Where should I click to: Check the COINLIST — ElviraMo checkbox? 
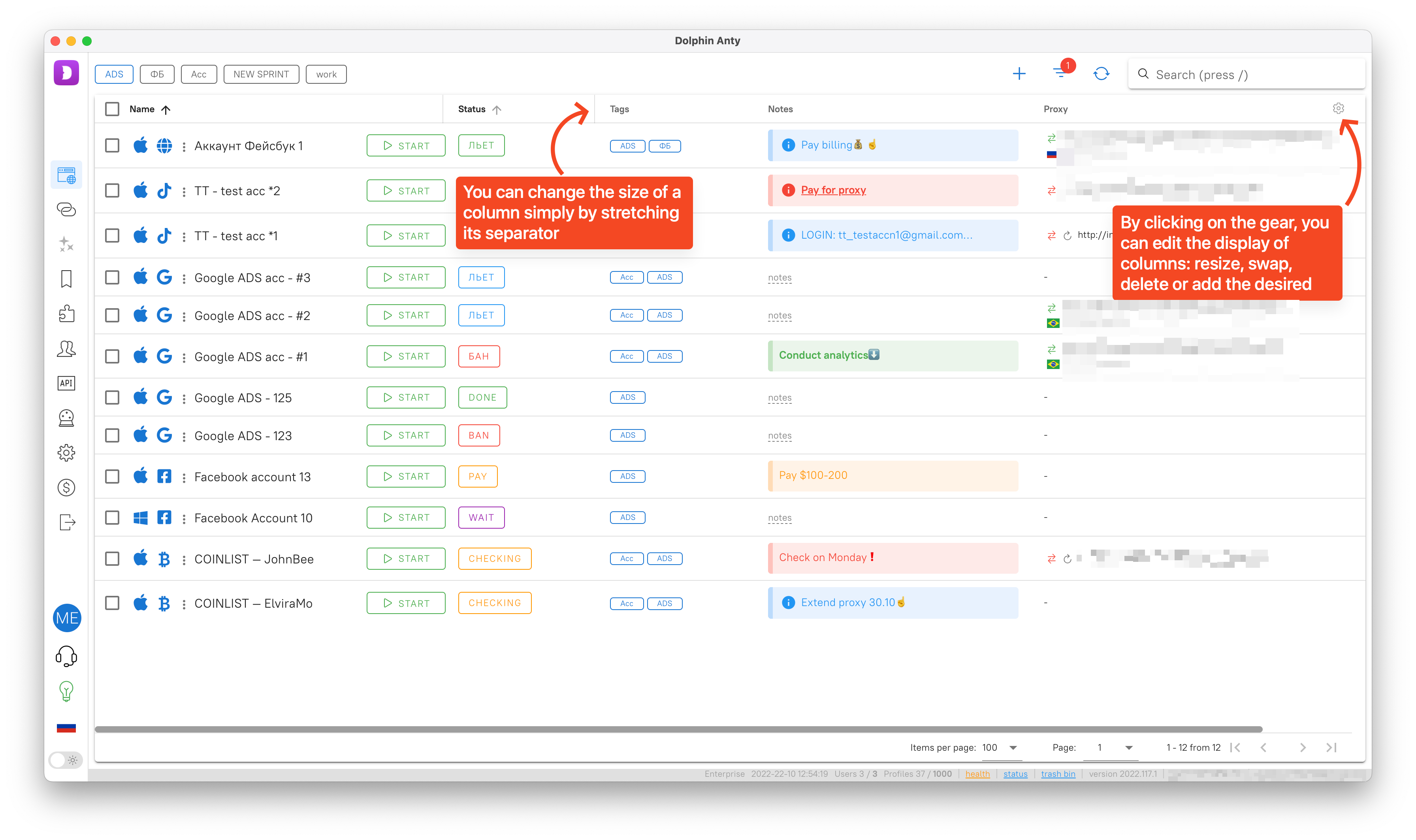pyautogui.click(x=112, y=603)
